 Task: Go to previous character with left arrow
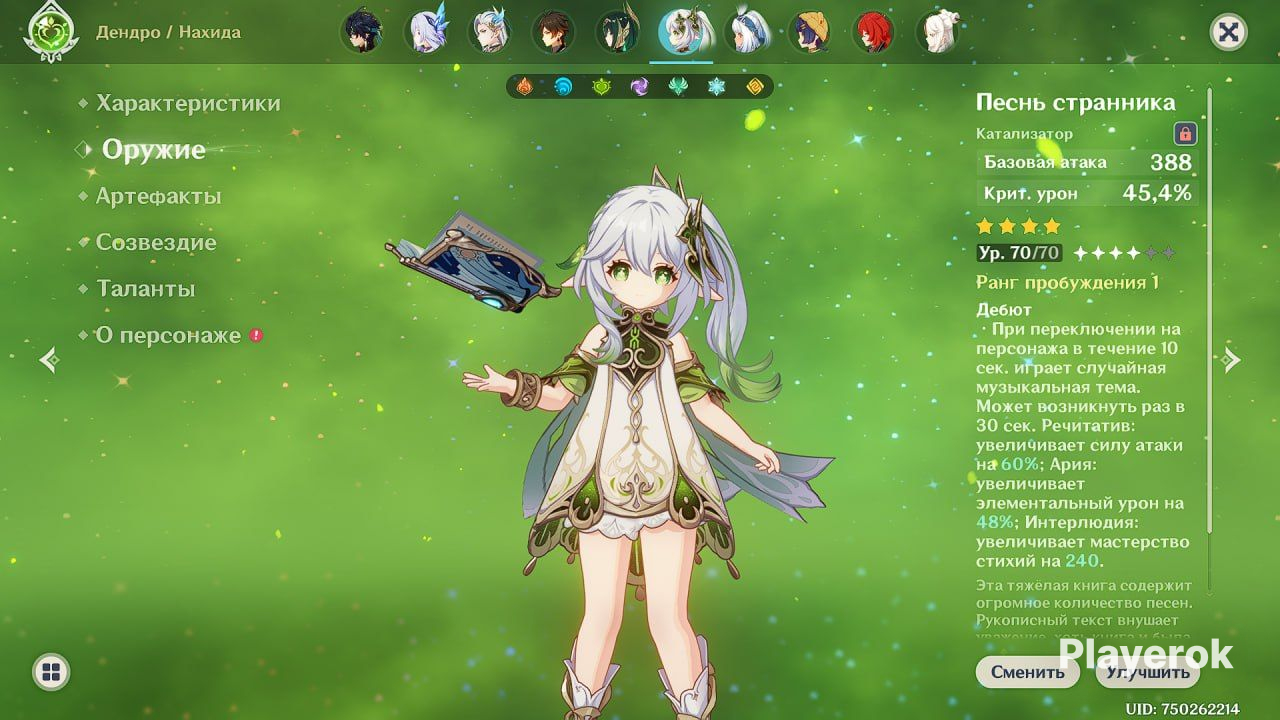(x=49, y=360)
